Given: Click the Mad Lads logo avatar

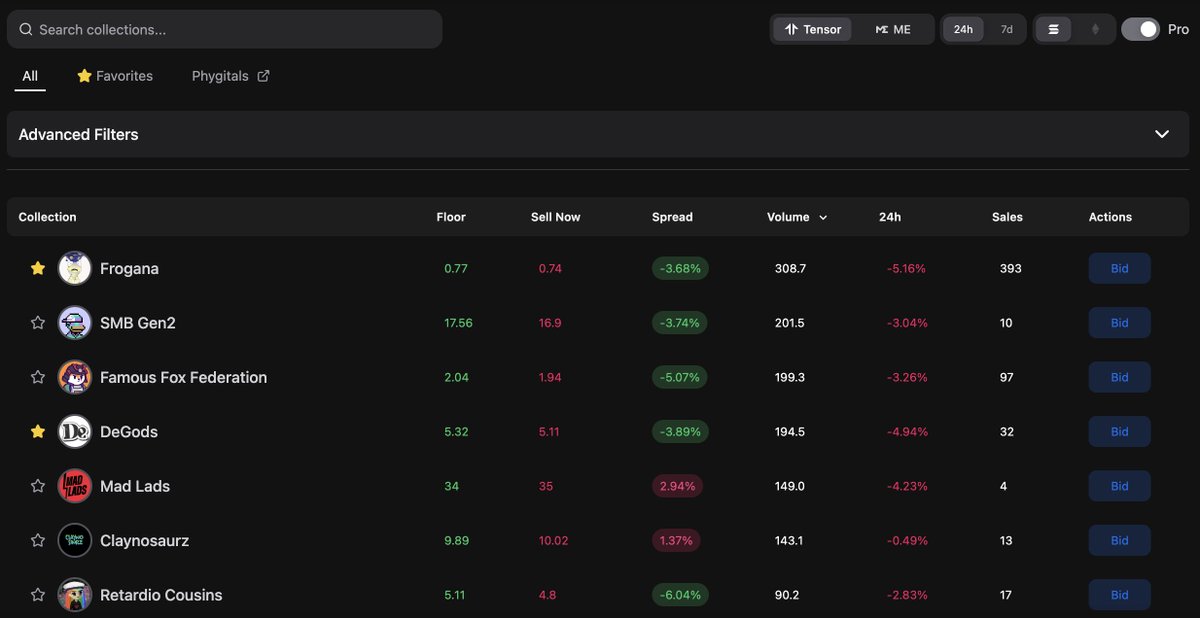Looking at the screenshot, I should pos(75,486).
